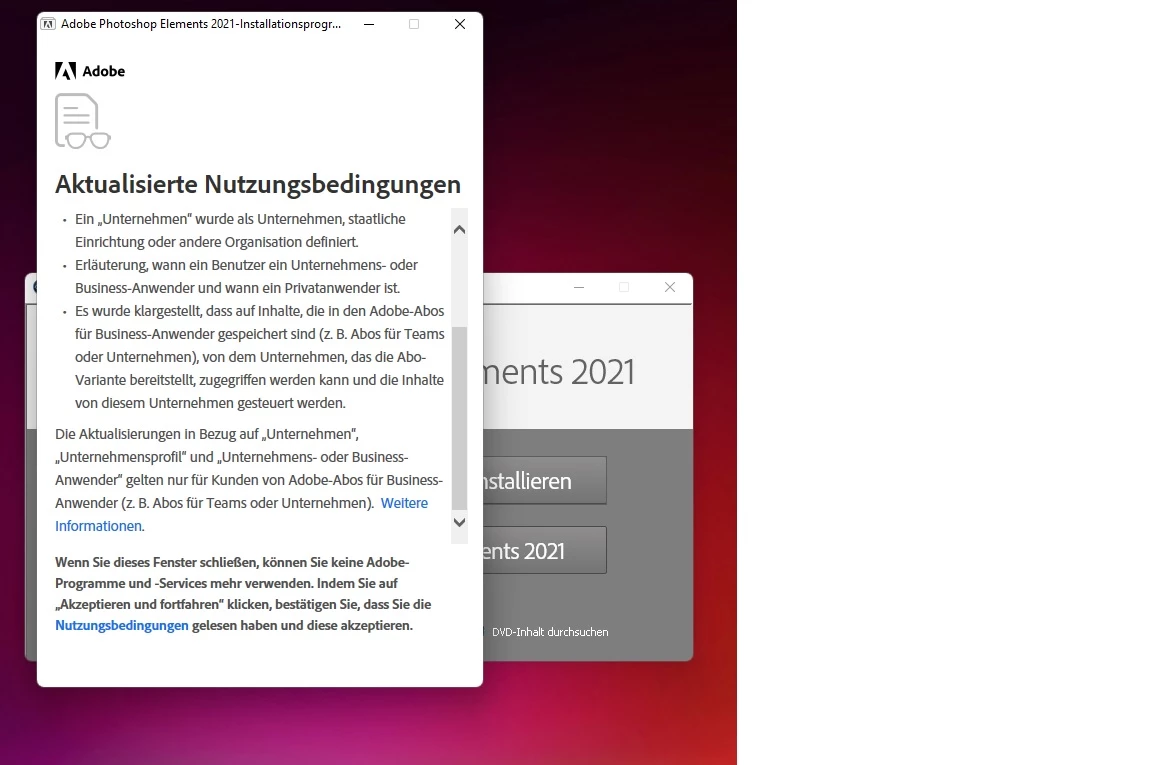Close the background Elements 2021 window

(669, 287)
